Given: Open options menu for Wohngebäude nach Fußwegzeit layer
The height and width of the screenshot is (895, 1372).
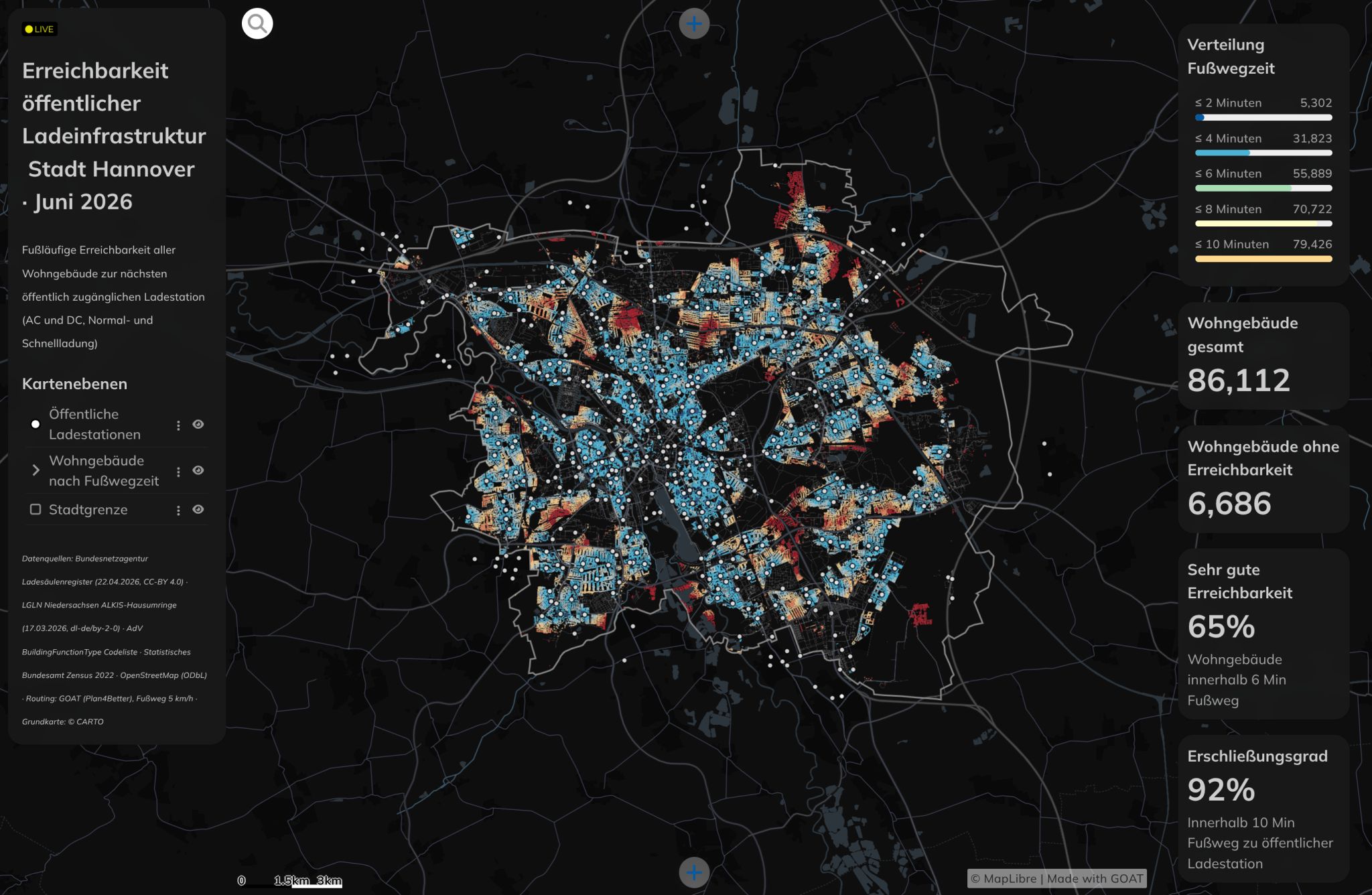Looking at the screenshot, I should [x=178, y=471].
